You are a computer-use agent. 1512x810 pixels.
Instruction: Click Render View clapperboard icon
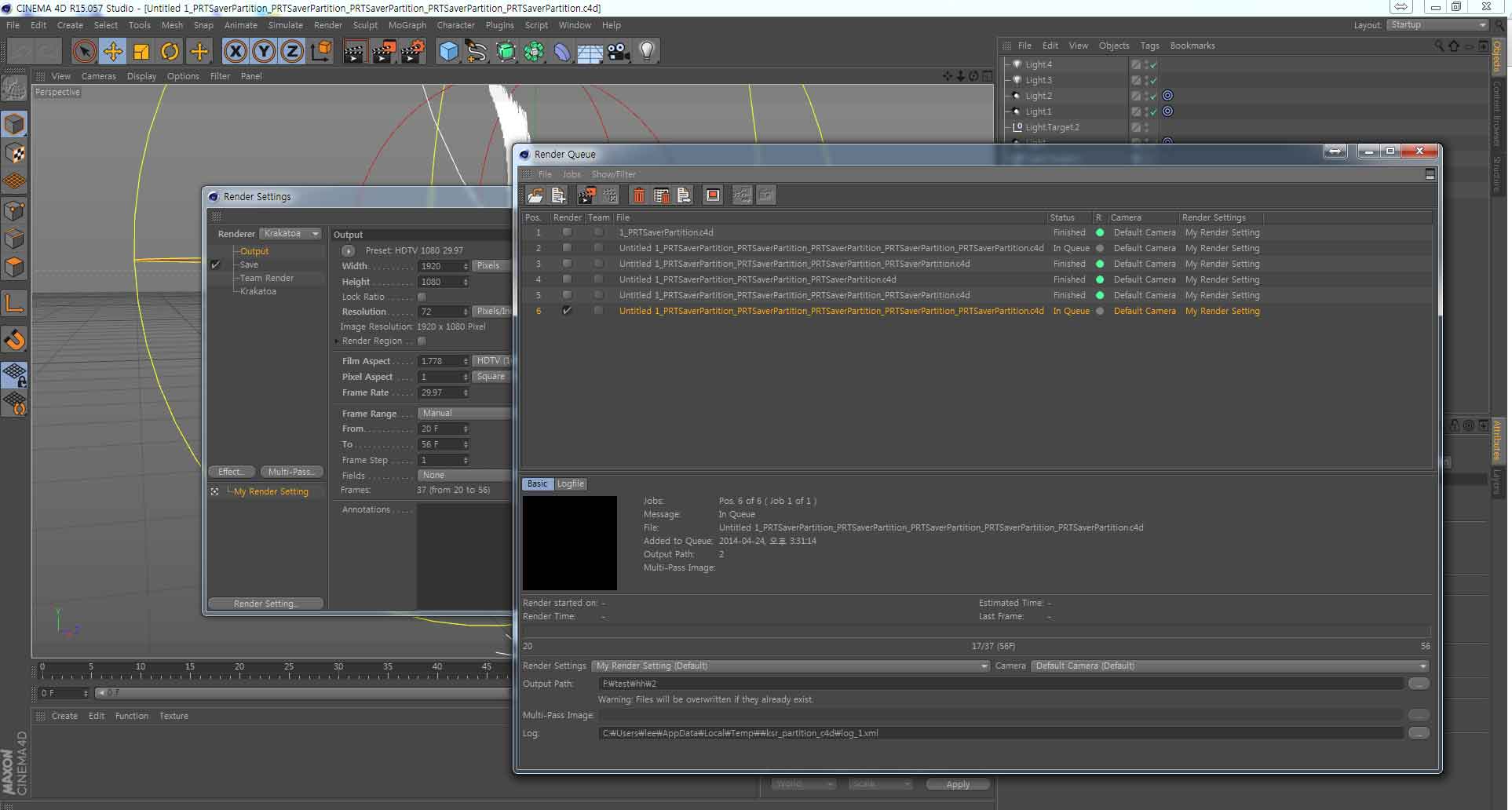pyautogui.click(x=355, y=52)
